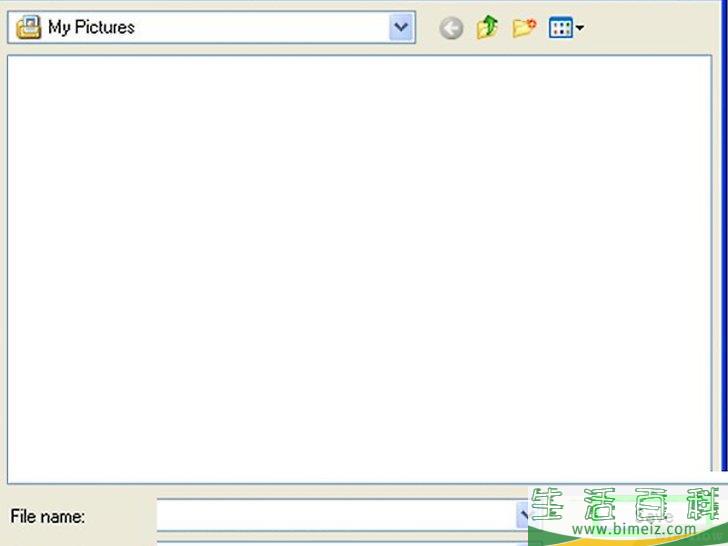The width and height of the screenshot is (728, 546).
Task: Select the My Pictures location text
Action: (x=91, y=28)
